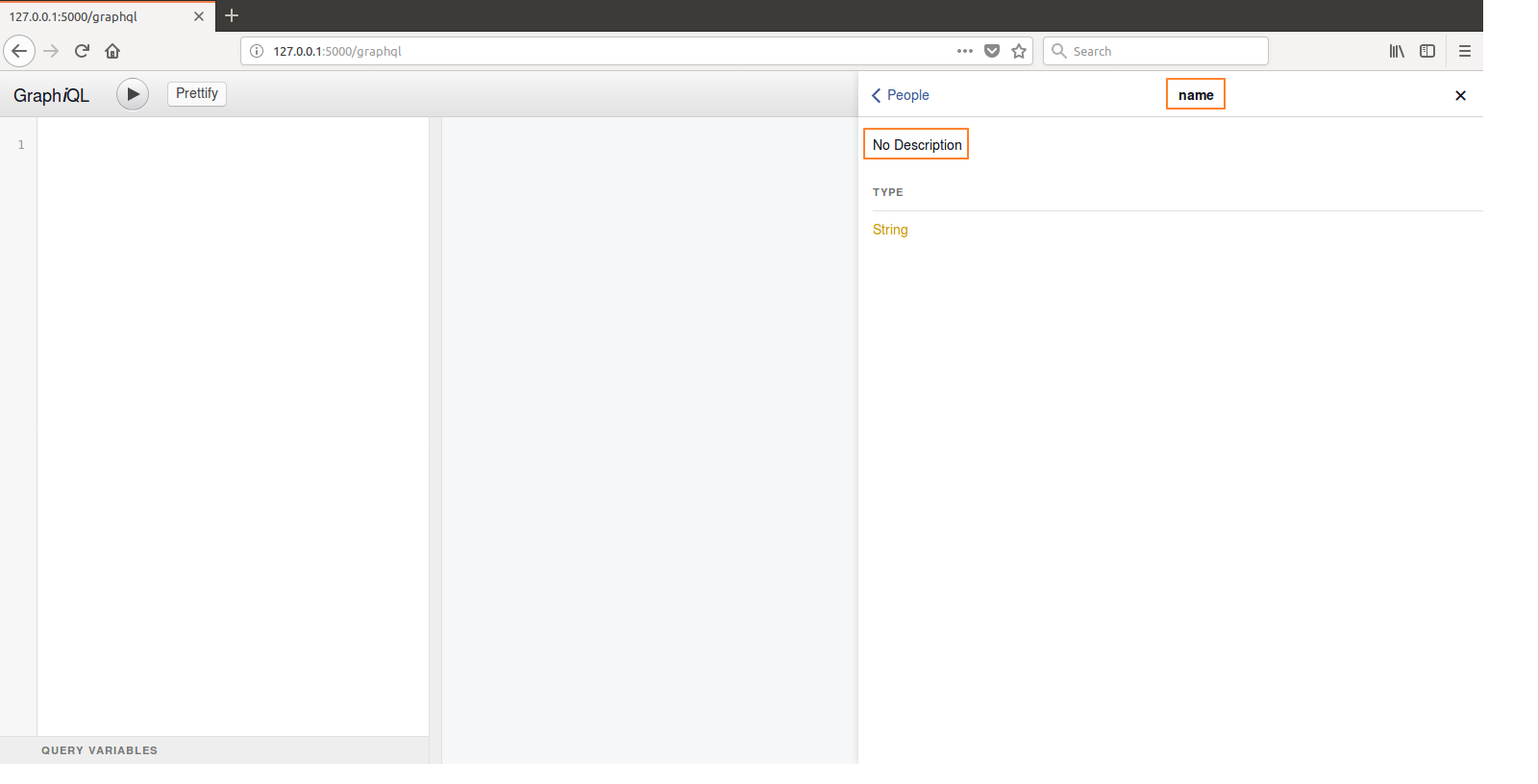The height and width of the screenshot is (784, 1538).
Task: Toggle the browser sidebar icon
Action: click(x=1427, y=51)
